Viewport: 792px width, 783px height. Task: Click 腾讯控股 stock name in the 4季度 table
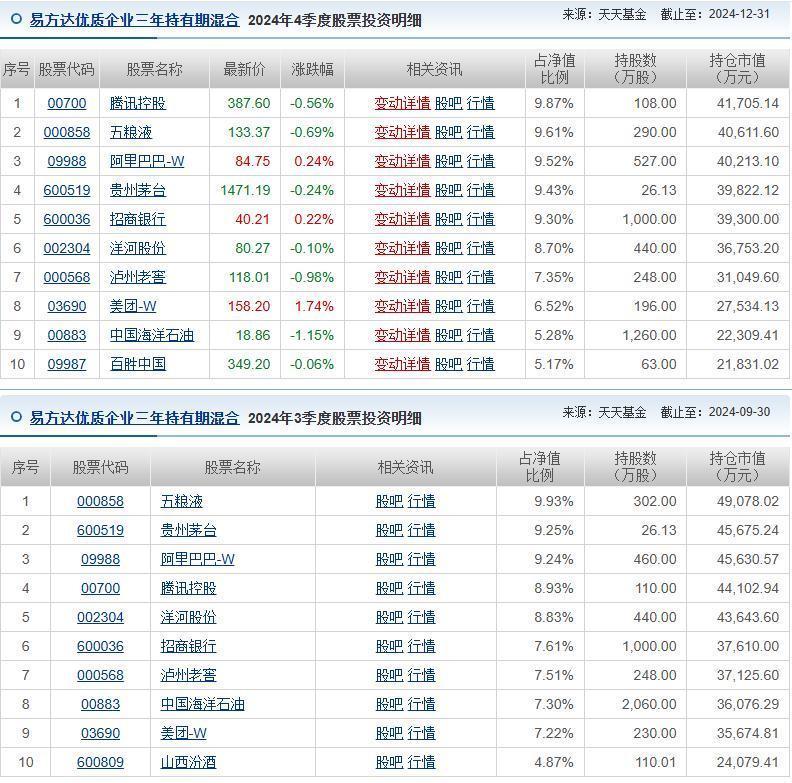[138, 103]
